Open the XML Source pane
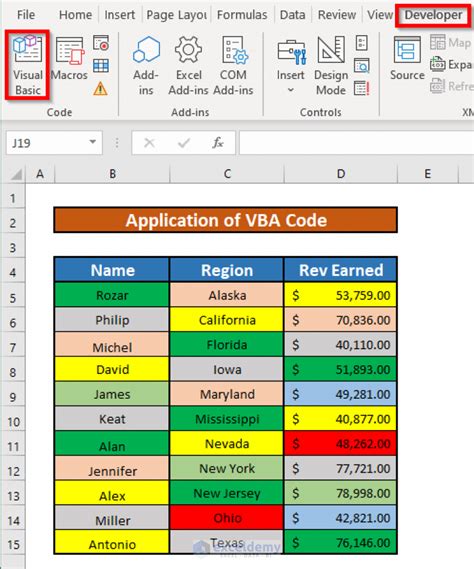The width and height of the screenshot is (474, 569). (407, 58)
